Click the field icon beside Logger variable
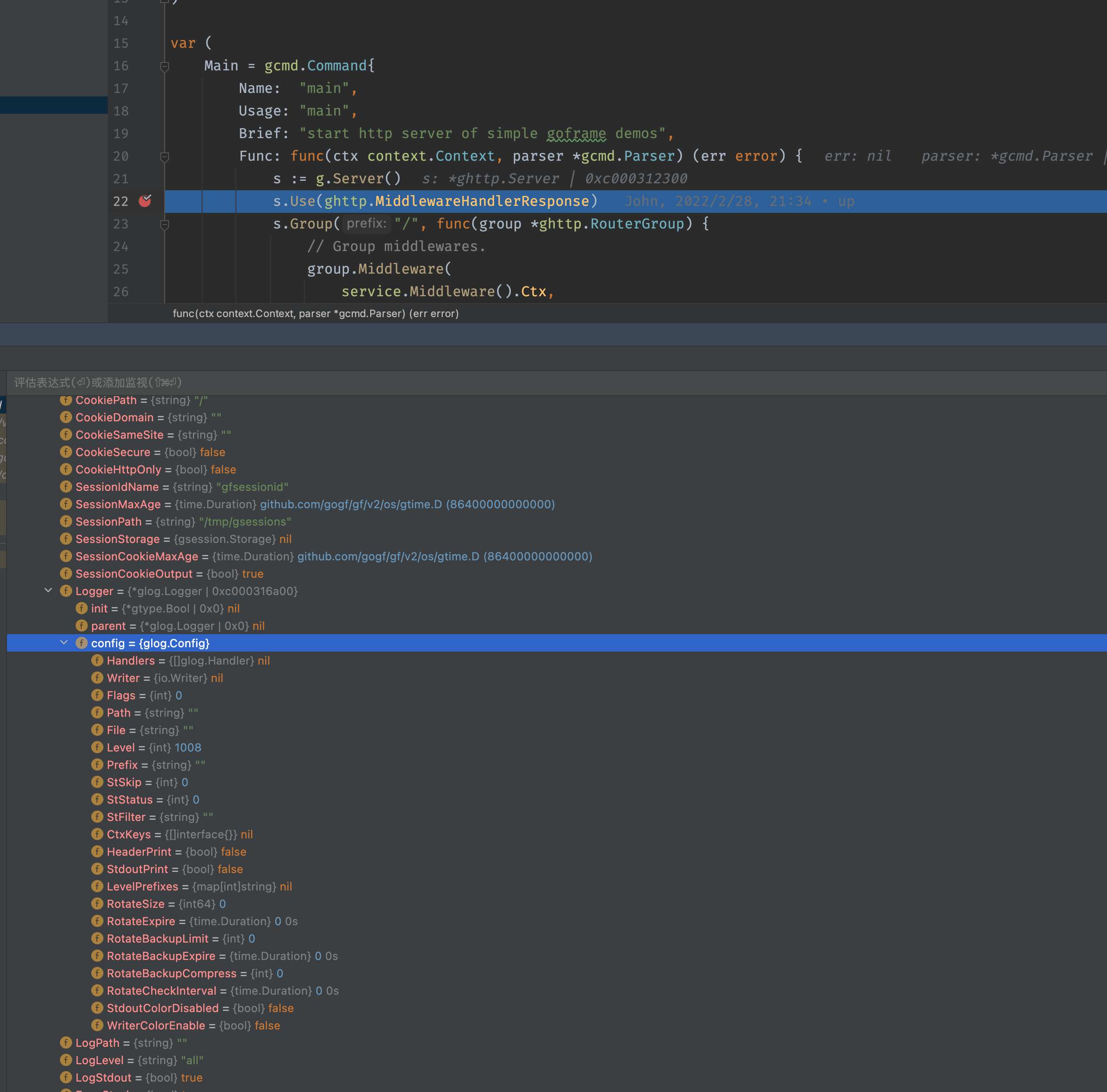 66,591
